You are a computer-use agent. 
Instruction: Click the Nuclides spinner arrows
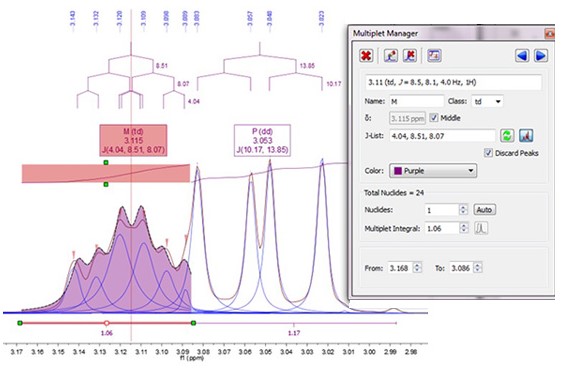pyautogui.click(x=463, y=210)
